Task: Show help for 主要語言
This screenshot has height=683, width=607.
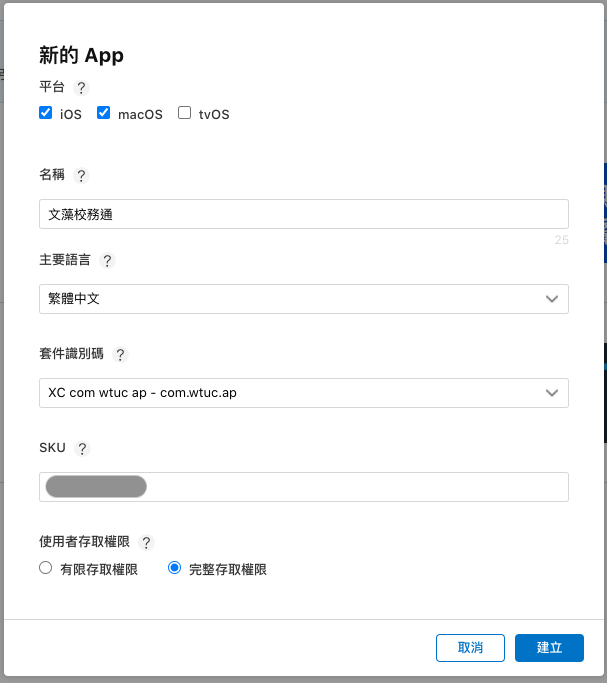Action: click(108, 260)
